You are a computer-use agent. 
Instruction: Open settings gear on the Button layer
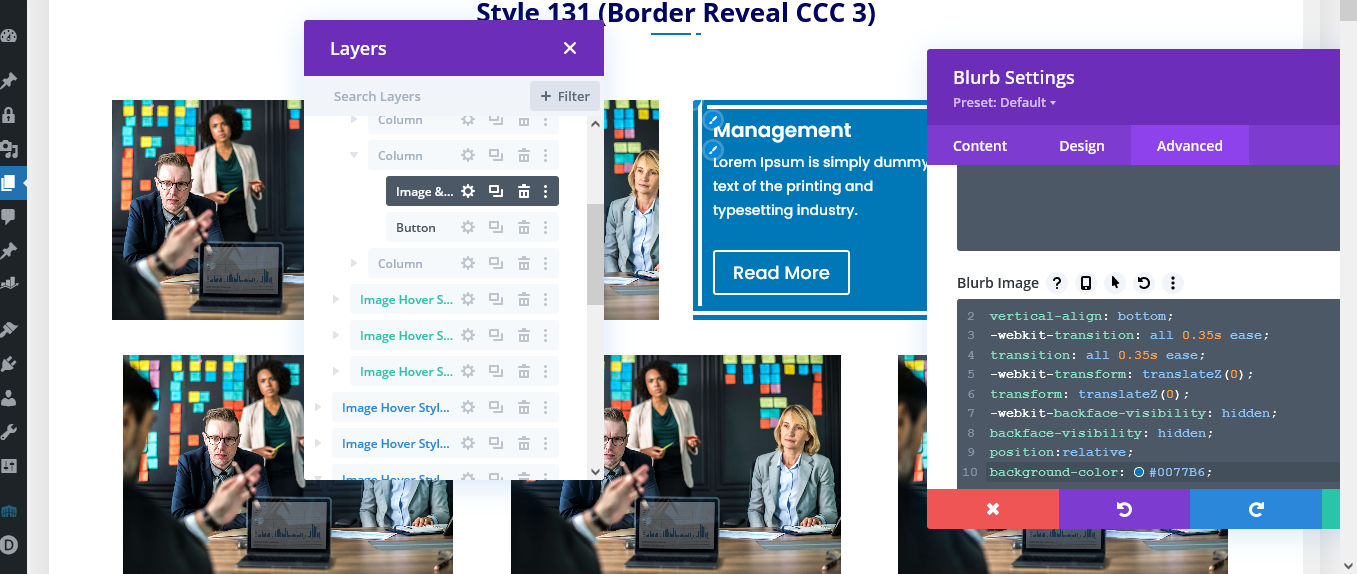(x=467, y=227)
